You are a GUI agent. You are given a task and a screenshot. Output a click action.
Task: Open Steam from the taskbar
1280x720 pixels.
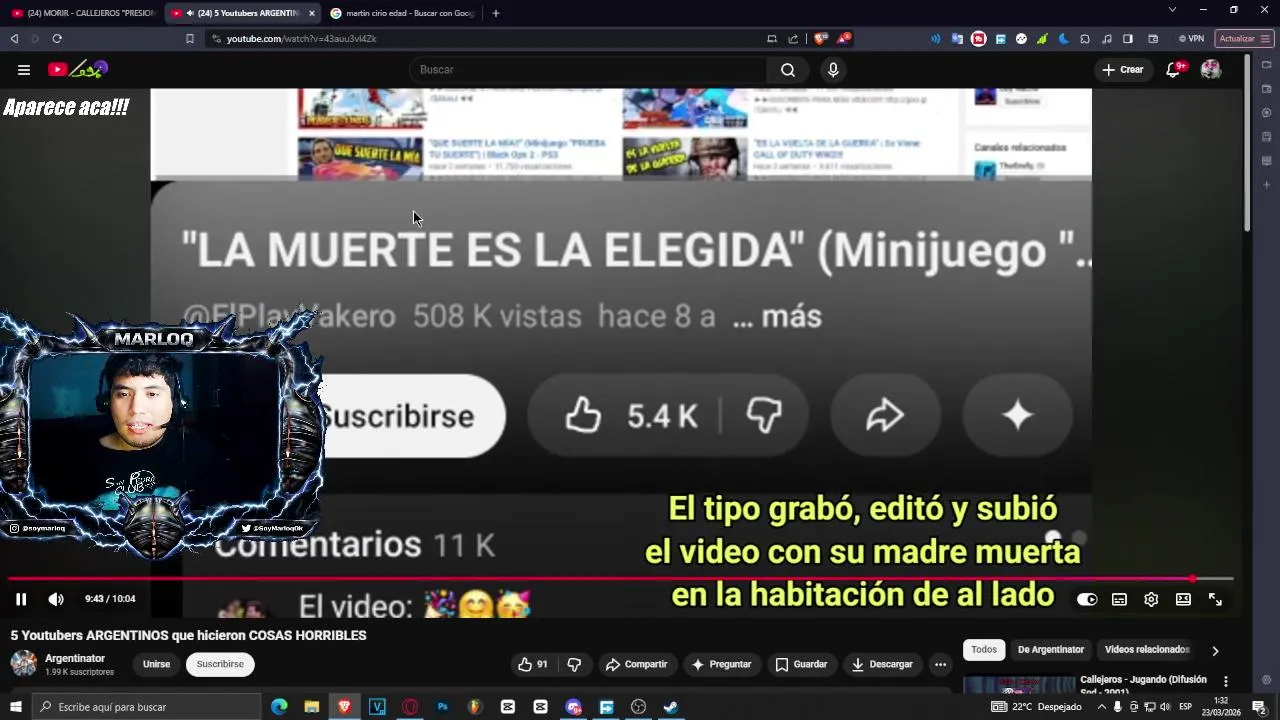(671, 707)
